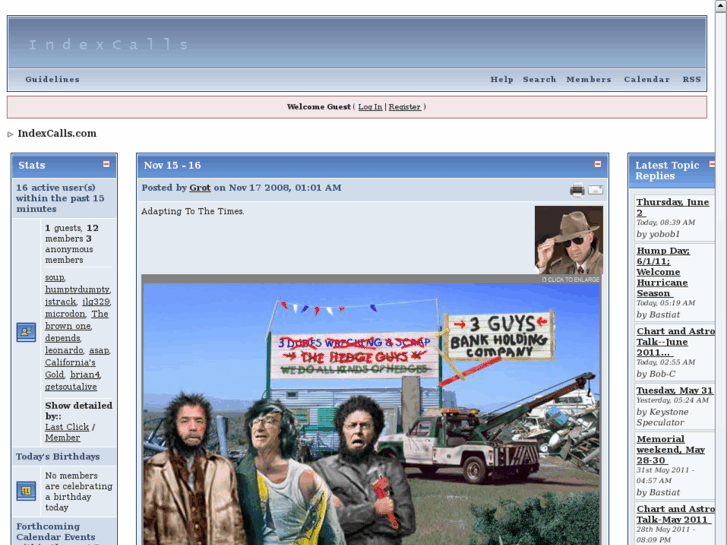Open the RSS menu item
Viewport: 727px width, 545px height.
pyautogui.click(x=691, y=79)
